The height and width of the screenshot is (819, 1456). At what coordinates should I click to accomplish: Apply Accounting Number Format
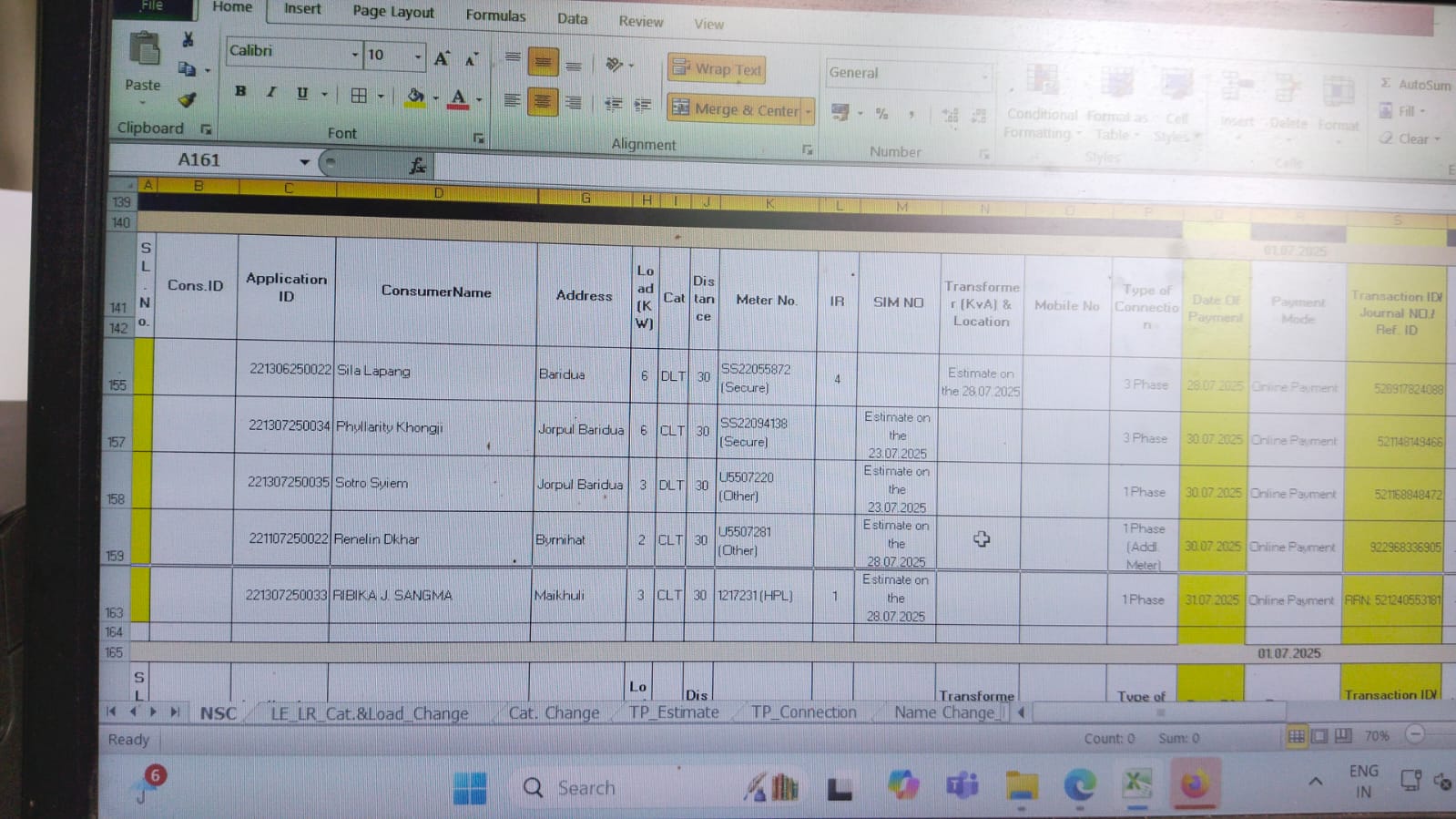(x=840, y=112)
